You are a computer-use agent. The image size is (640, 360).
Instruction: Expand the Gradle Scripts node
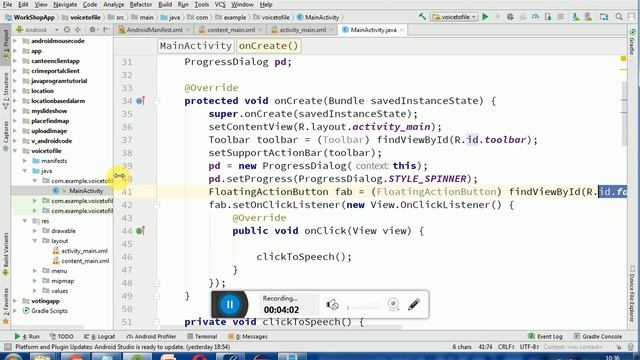[15, 311]
